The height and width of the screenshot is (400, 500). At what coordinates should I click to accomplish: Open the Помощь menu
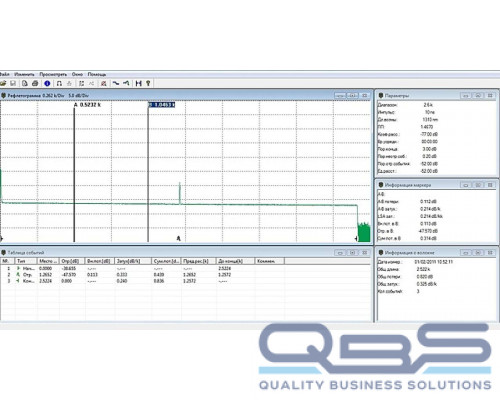pos(97,74)
